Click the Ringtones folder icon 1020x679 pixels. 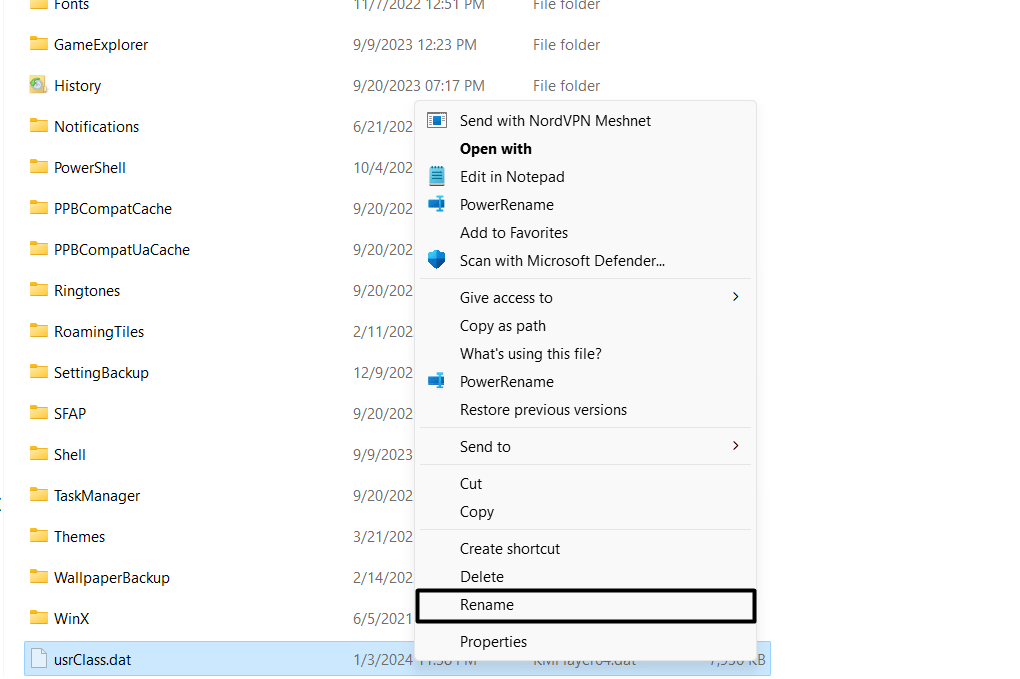37,290
